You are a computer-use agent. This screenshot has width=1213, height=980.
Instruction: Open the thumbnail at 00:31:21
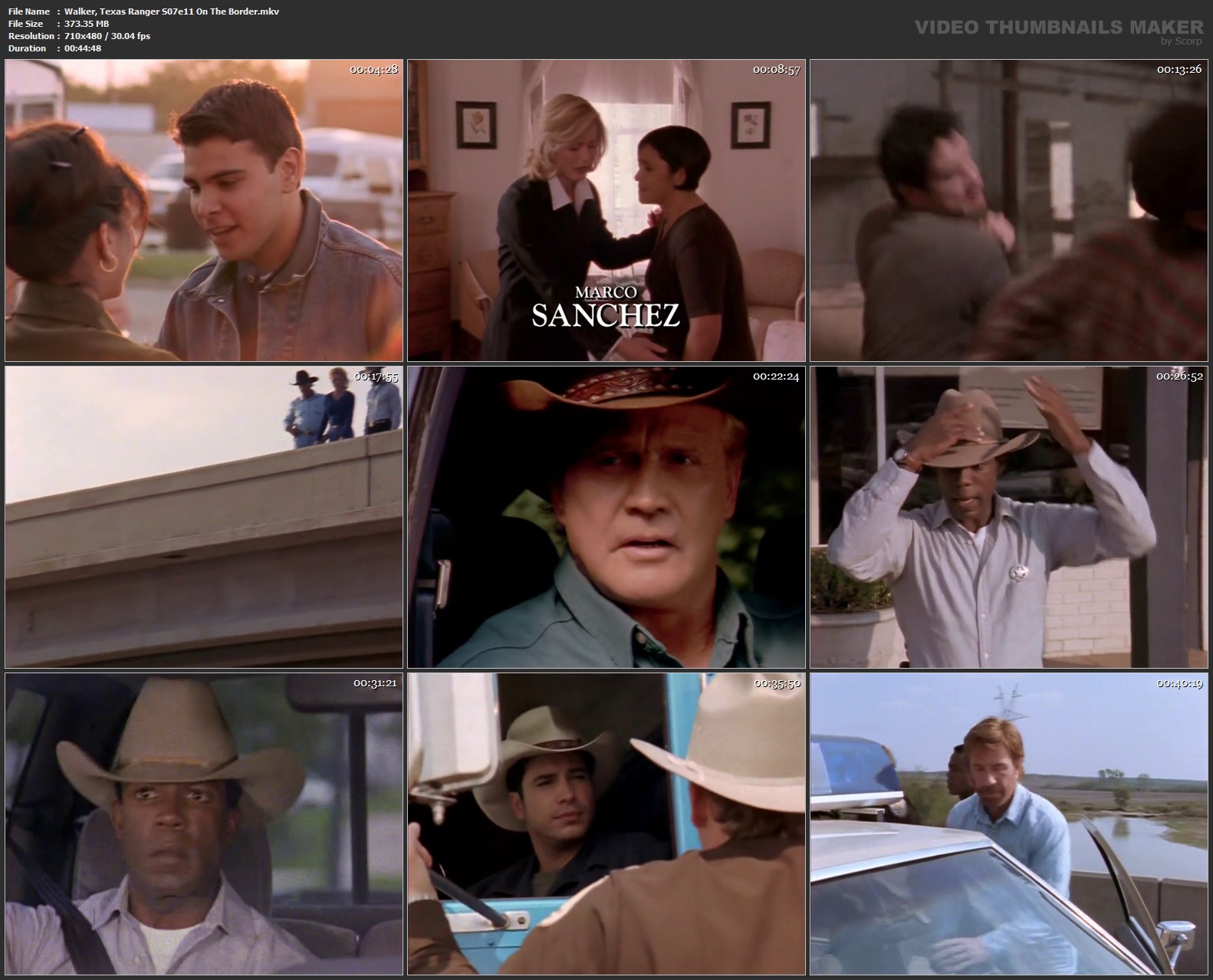pyautogui.click(x=204, y=824)
